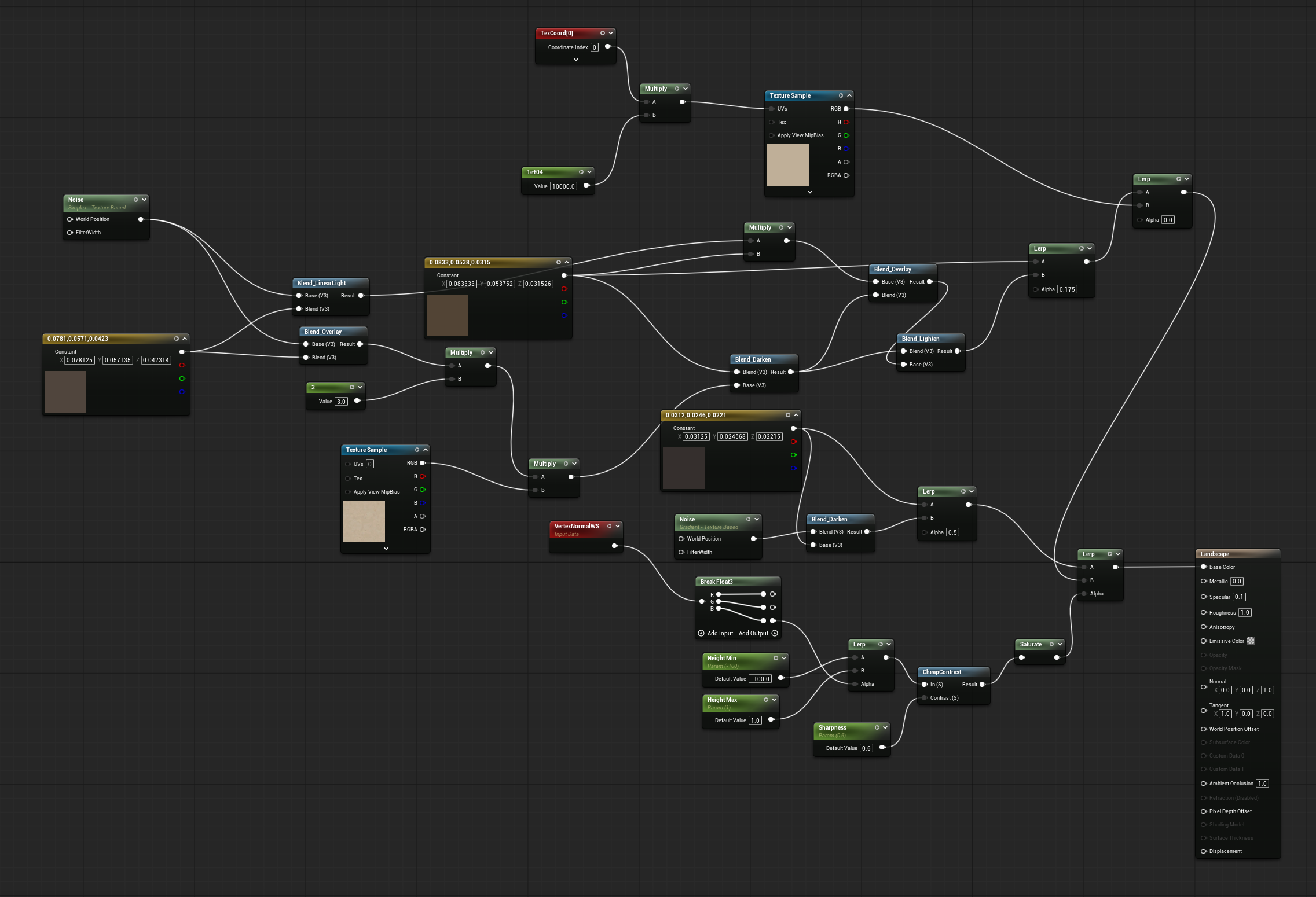Select the CheapContrast node header
This screenshot has width=1316, height=897.
coord(941,672)
